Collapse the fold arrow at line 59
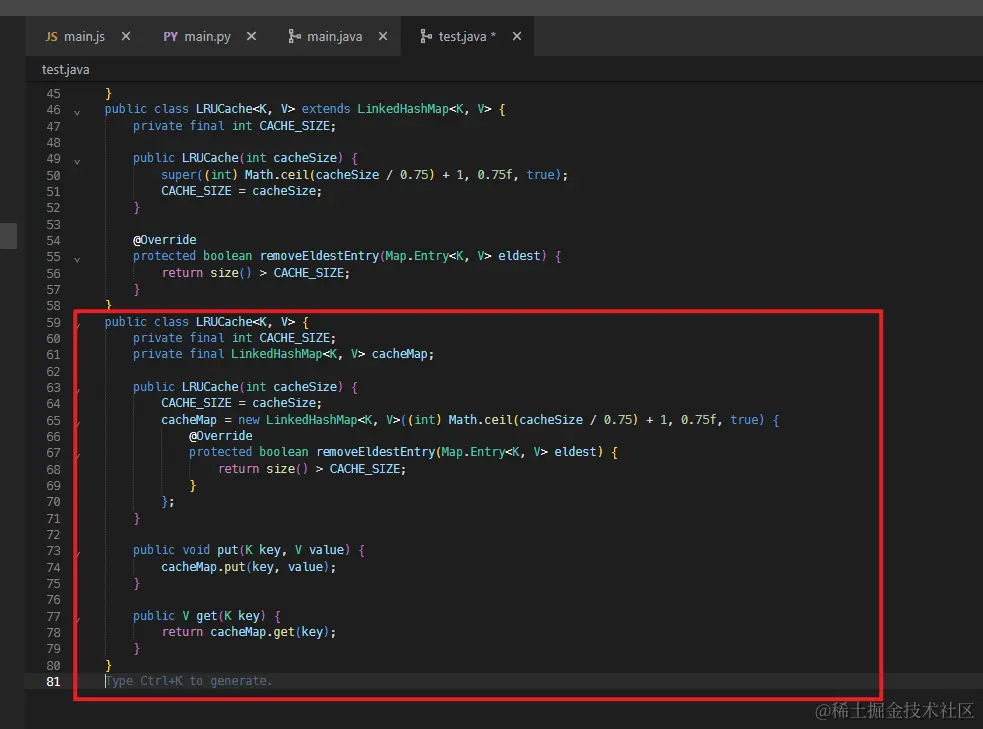Screen dimensions: 983x729 pos(78,325)
